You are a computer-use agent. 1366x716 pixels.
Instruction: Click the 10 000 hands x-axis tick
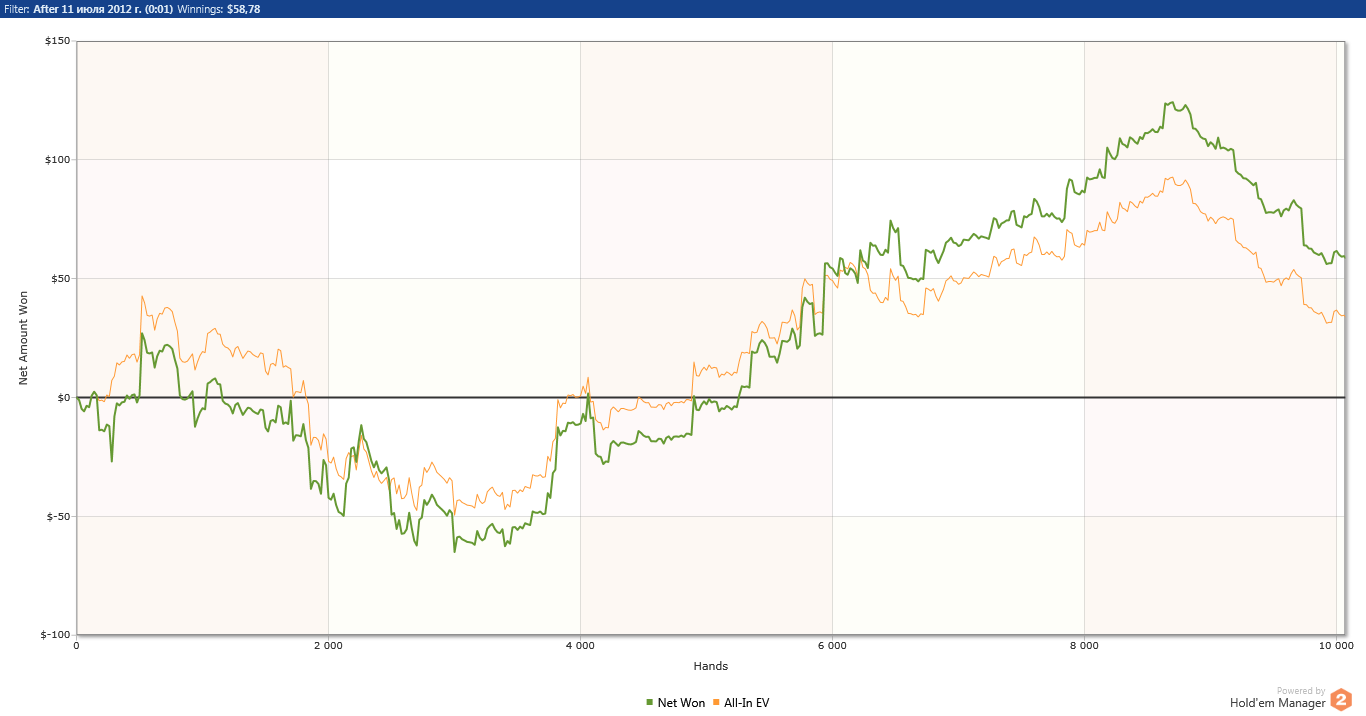coord(1336,646)
